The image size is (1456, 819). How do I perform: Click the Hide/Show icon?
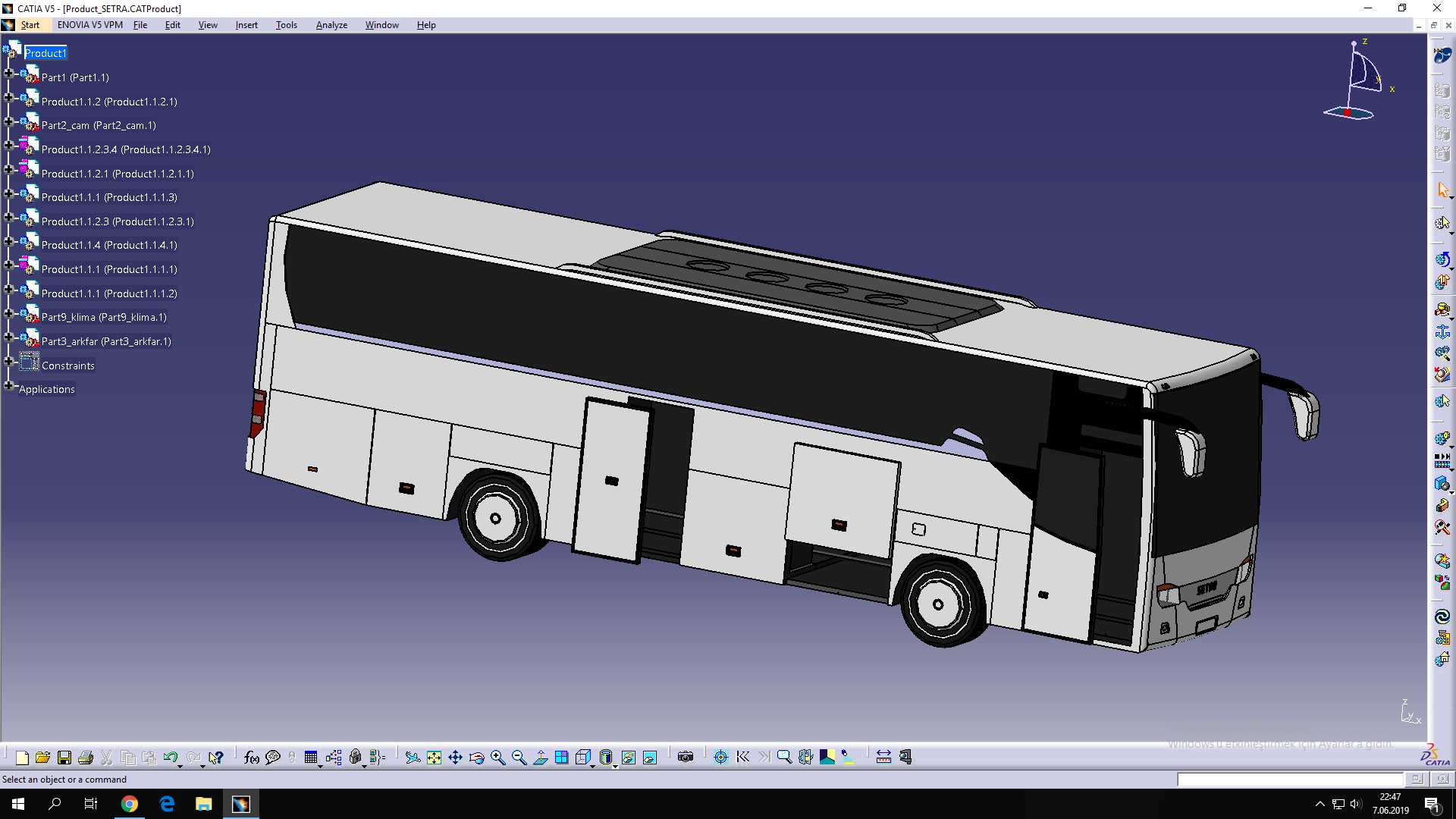coord(629,757)
